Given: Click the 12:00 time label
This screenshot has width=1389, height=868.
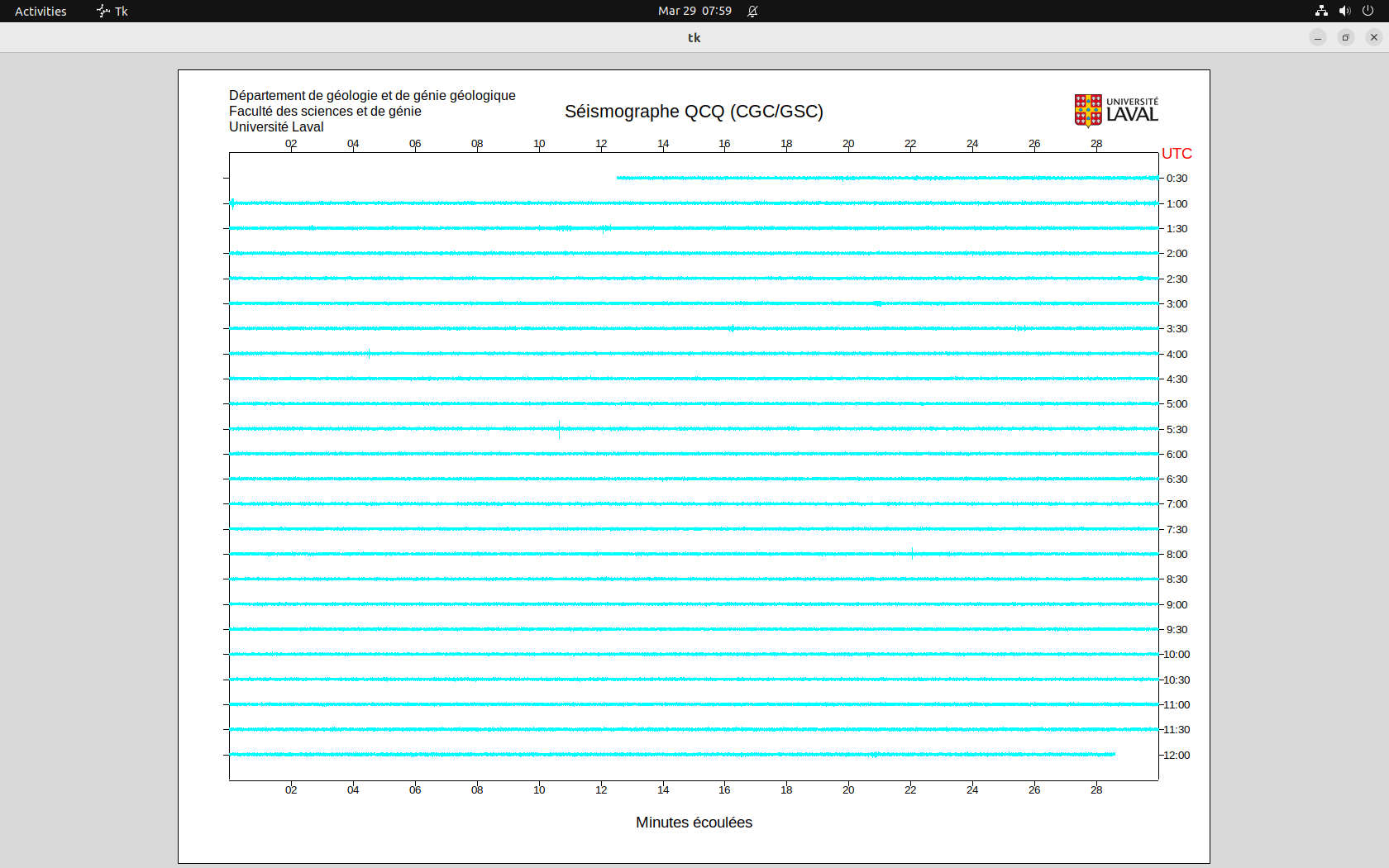Looking at the screenshot, I should 1177,755.
